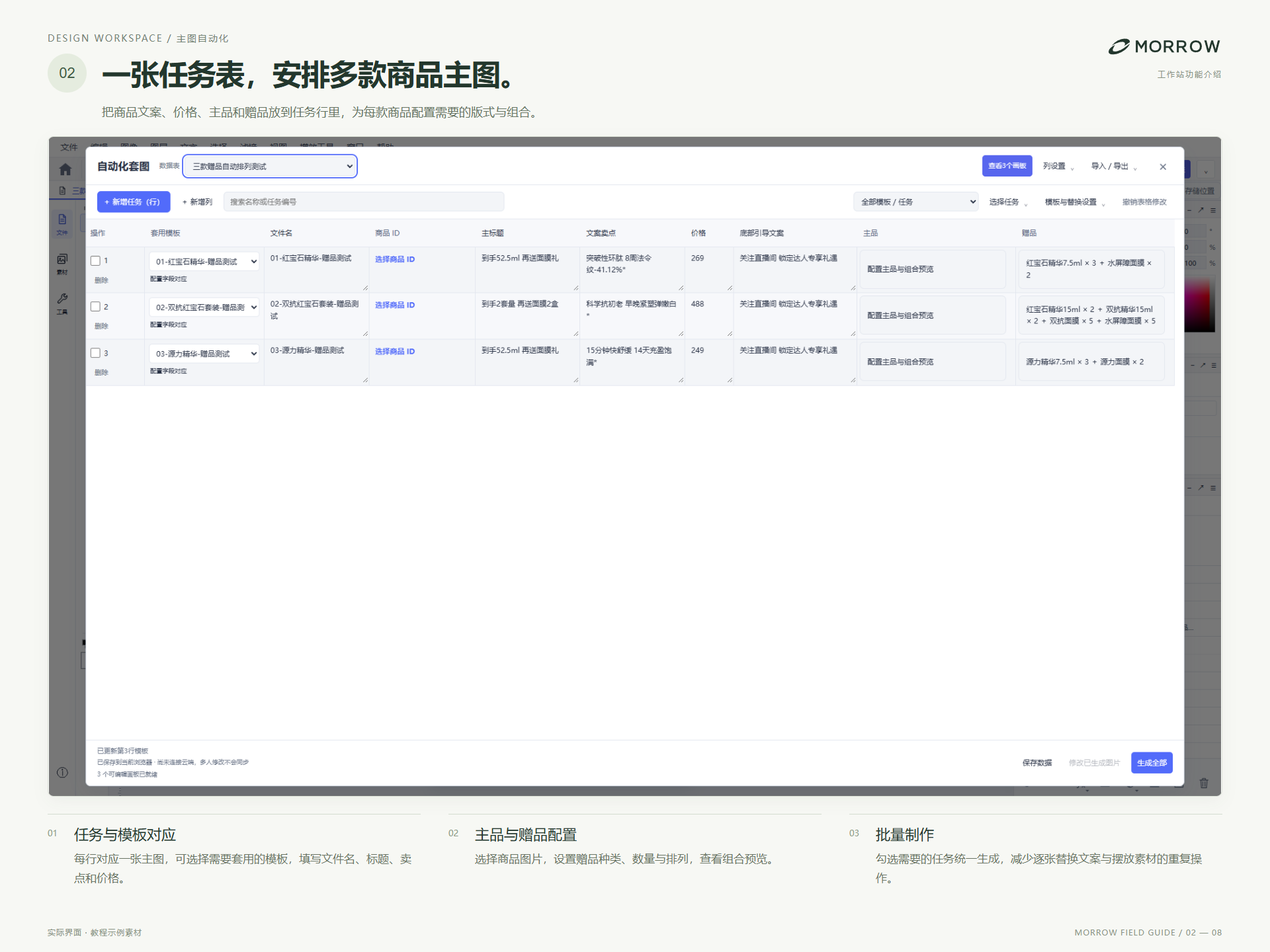Click 删除 under task row 1
Viewport: 1270px width, 952px height.
point(101,280)
